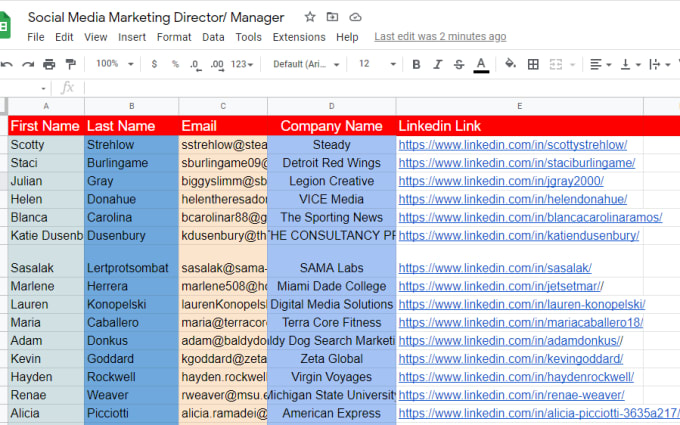Screen dimensions: 680x425
Task: Open Staci Burlingame's LinkedIn link
Action: [x=517, y=163]
